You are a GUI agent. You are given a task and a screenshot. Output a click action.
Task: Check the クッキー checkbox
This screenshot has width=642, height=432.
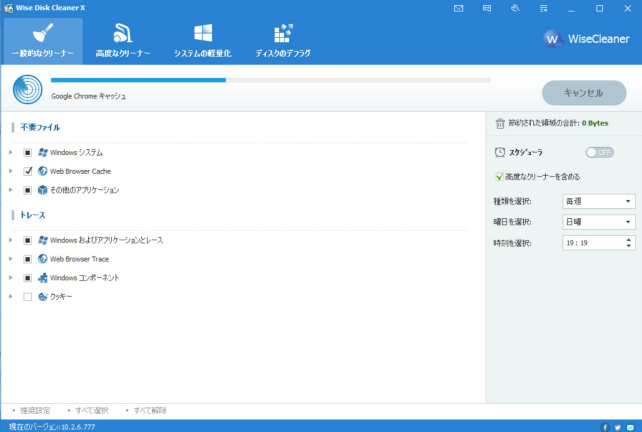(x=27, y=297)
